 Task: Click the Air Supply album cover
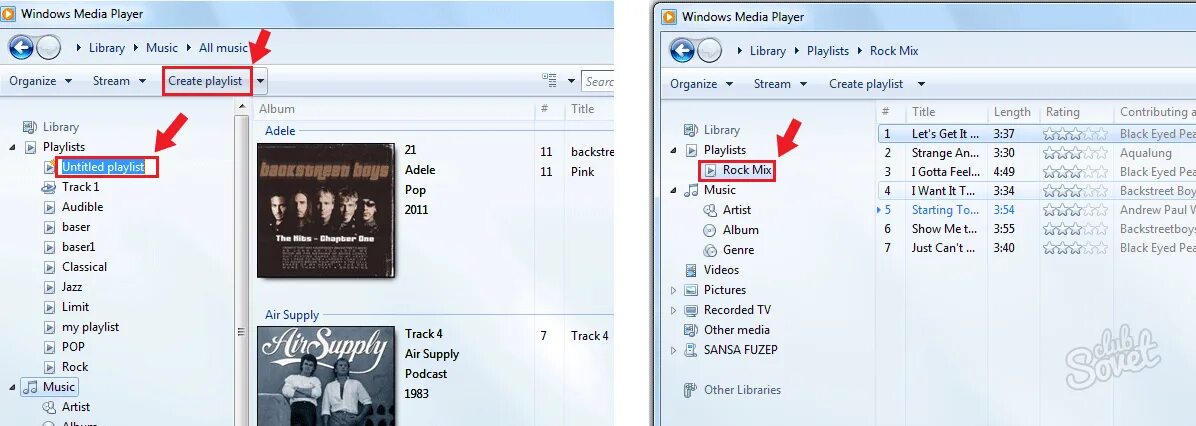click(326, 376)
